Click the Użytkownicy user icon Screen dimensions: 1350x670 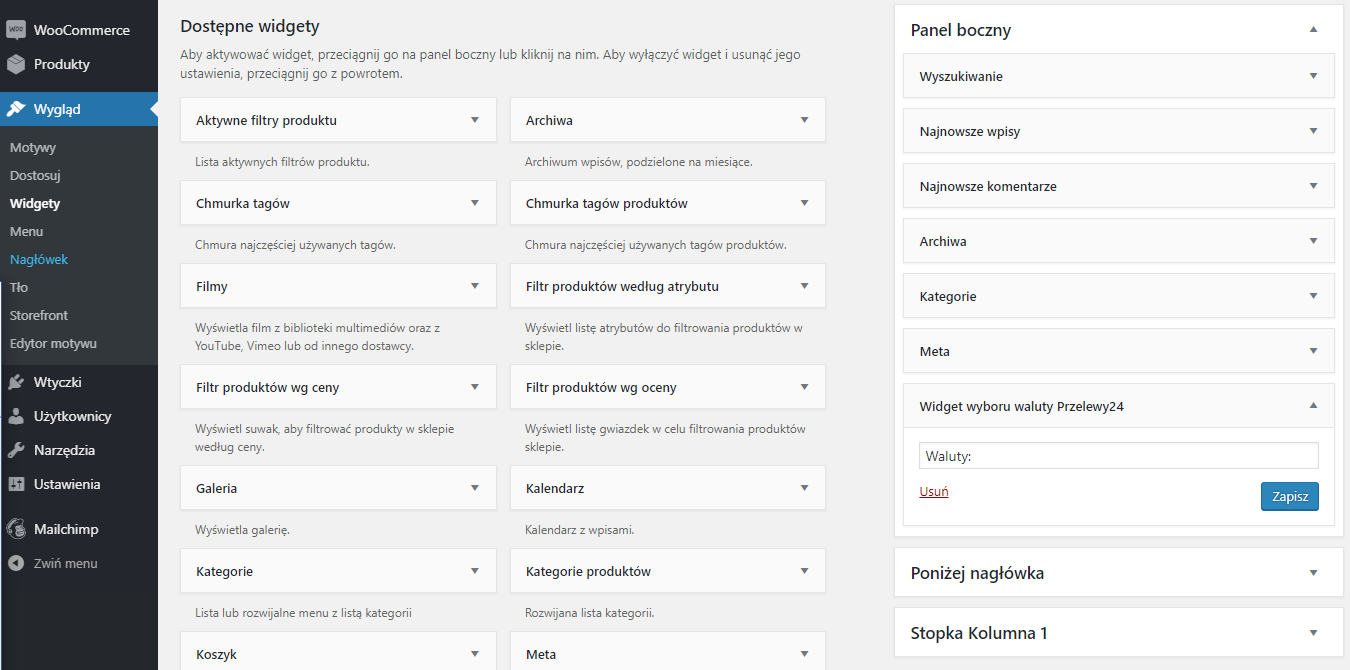(16, 416)
